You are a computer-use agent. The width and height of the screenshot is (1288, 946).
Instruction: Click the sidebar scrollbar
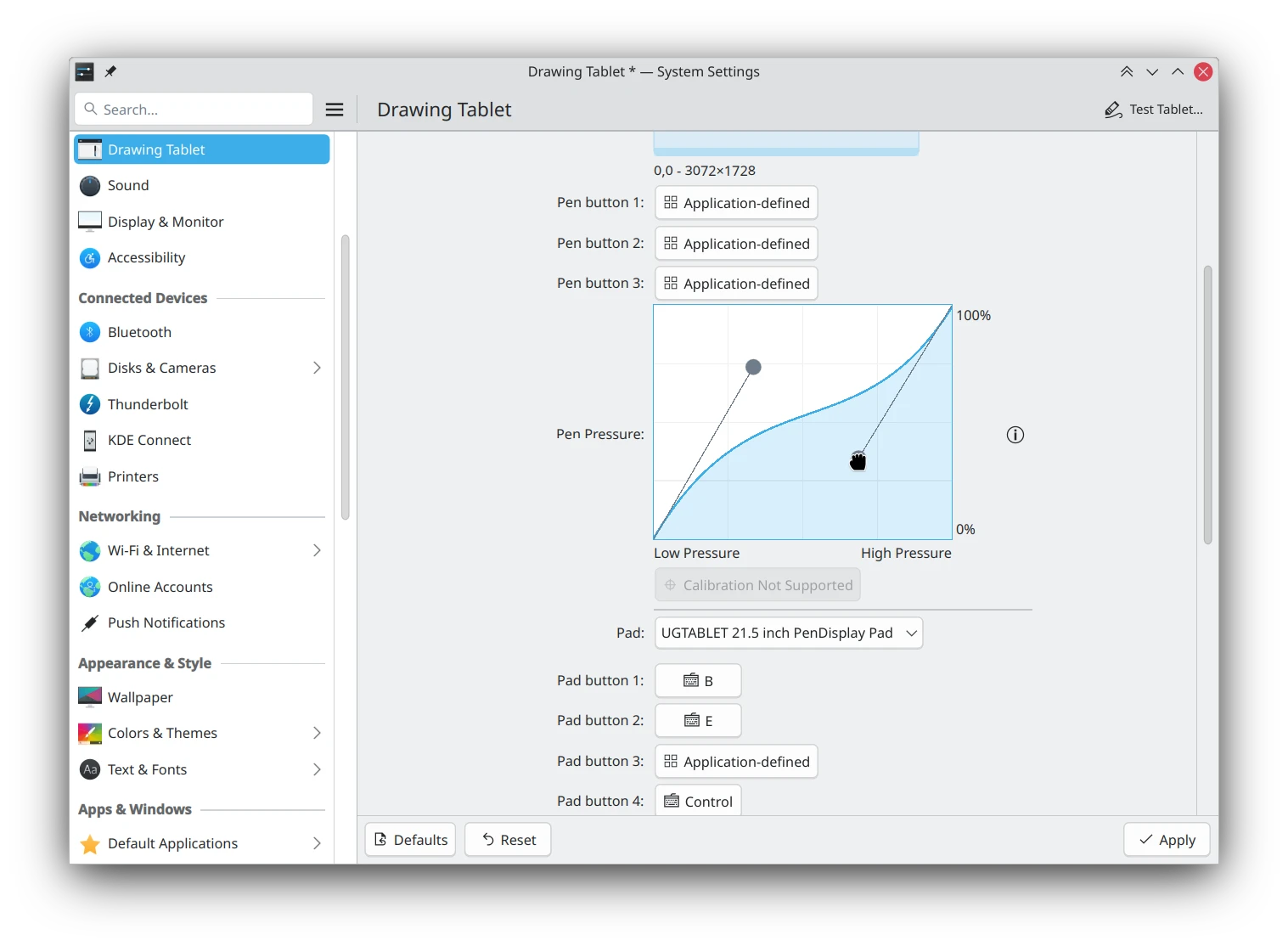[x=345, y=377]
